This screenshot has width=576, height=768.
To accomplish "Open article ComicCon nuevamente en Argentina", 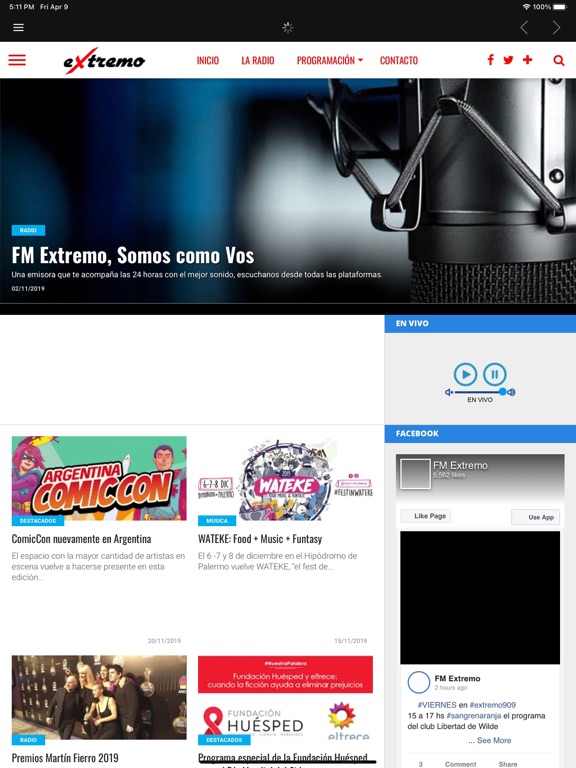I will pyautogui.click(x=81, y=539).
